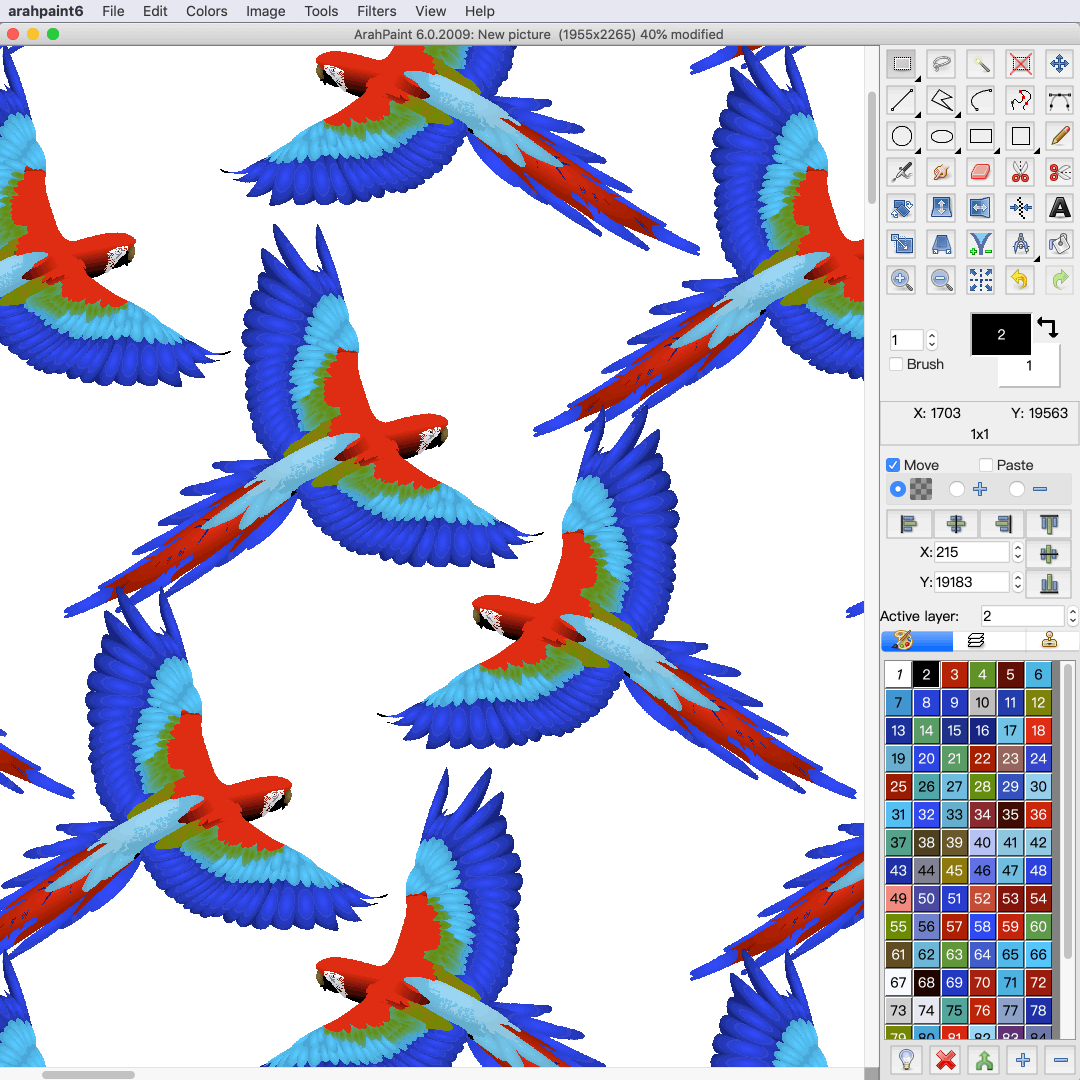Select the transparency checkerboard radio option

(897, 489)
